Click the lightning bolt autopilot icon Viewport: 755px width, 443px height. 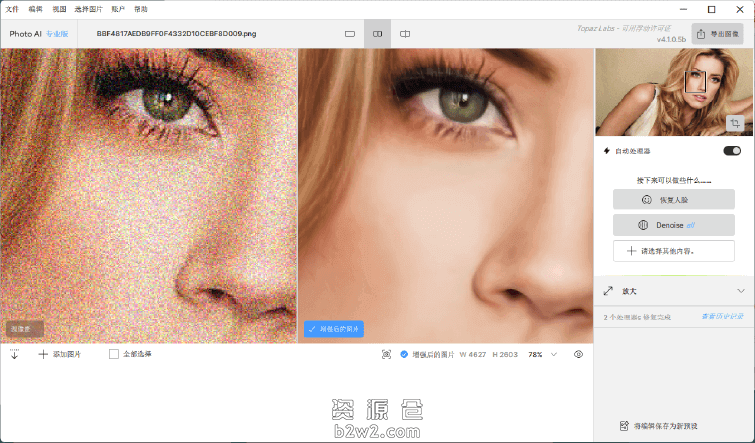(x=606, y=151)
